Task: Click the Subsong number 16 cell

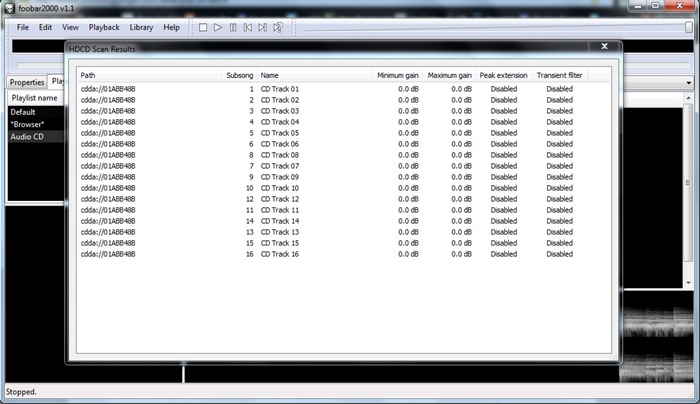Action: coord(250,254)
